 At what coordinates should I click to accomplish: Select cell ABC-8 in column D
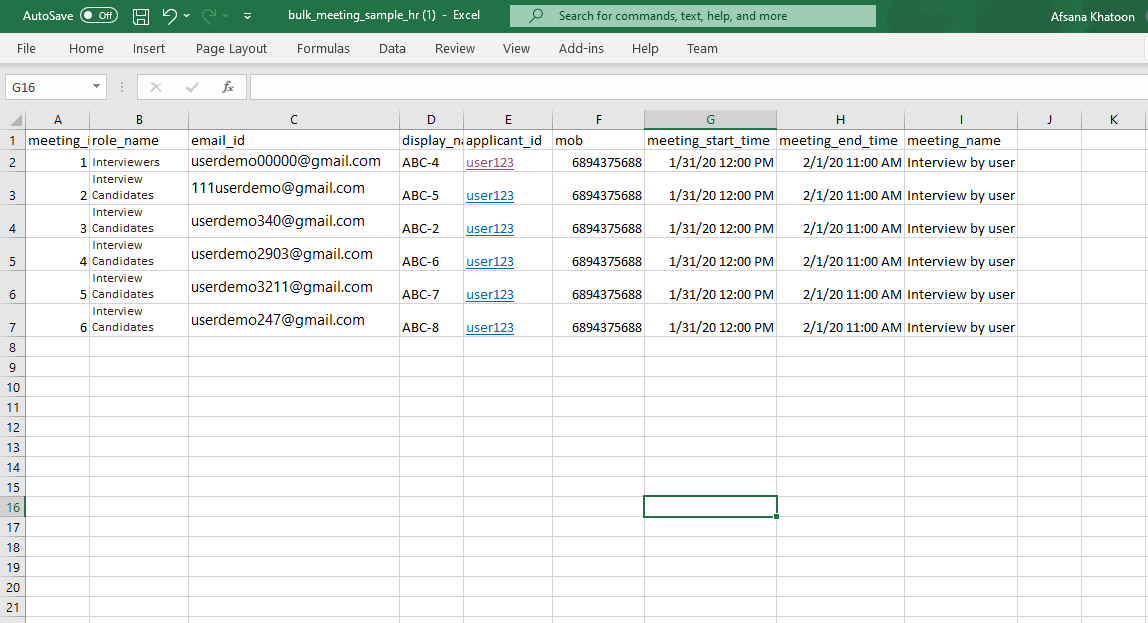430,320
